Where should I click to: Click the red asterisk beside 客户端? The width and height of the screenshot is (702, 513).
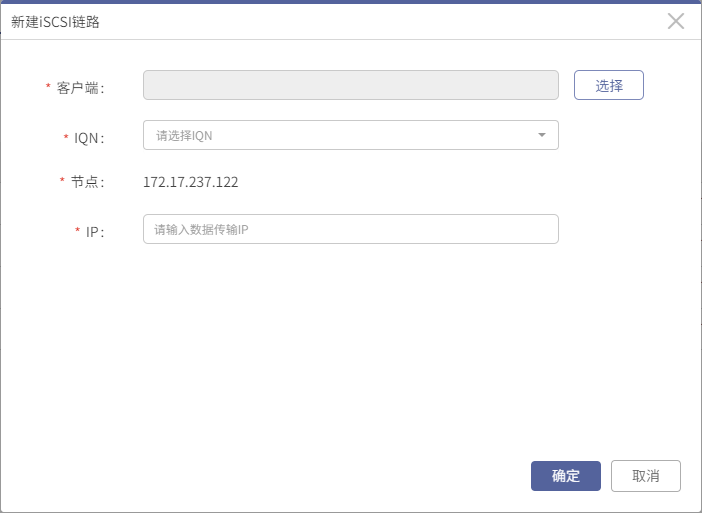48,85
